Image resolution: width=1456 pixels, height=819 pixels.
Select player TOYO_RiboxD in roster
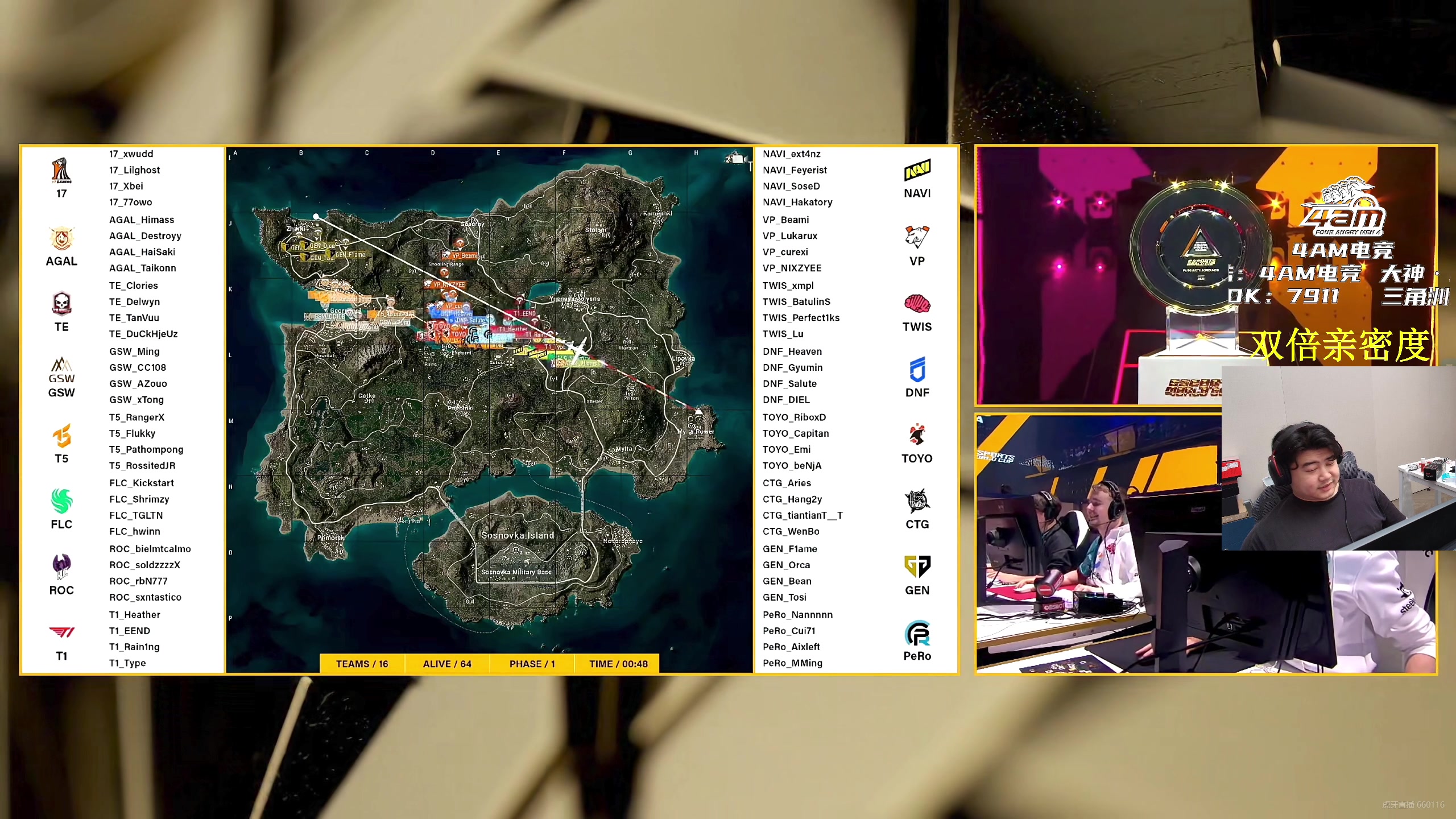click(794, 417)
